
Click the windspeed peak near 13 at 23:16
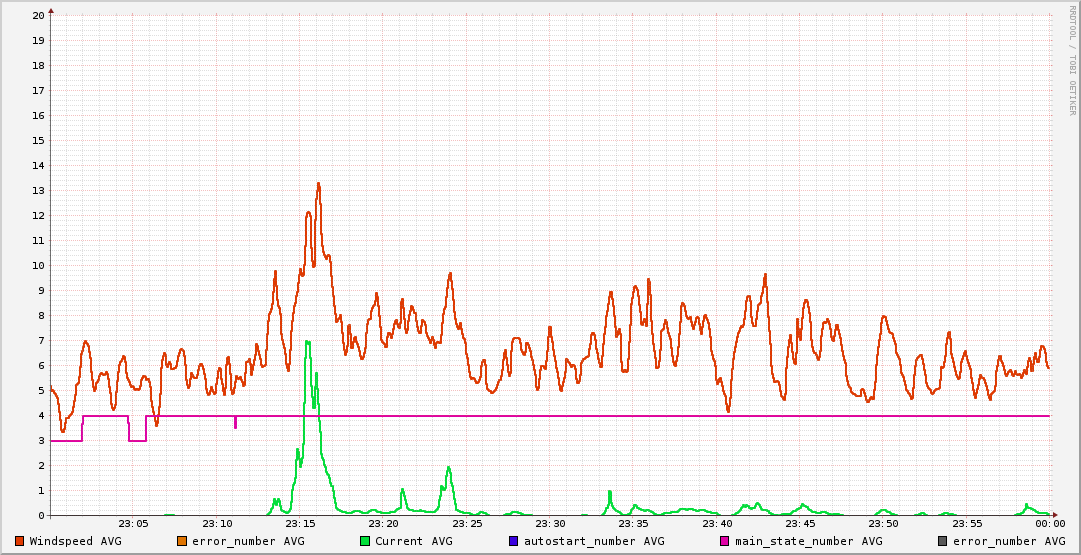click(319, 184)
